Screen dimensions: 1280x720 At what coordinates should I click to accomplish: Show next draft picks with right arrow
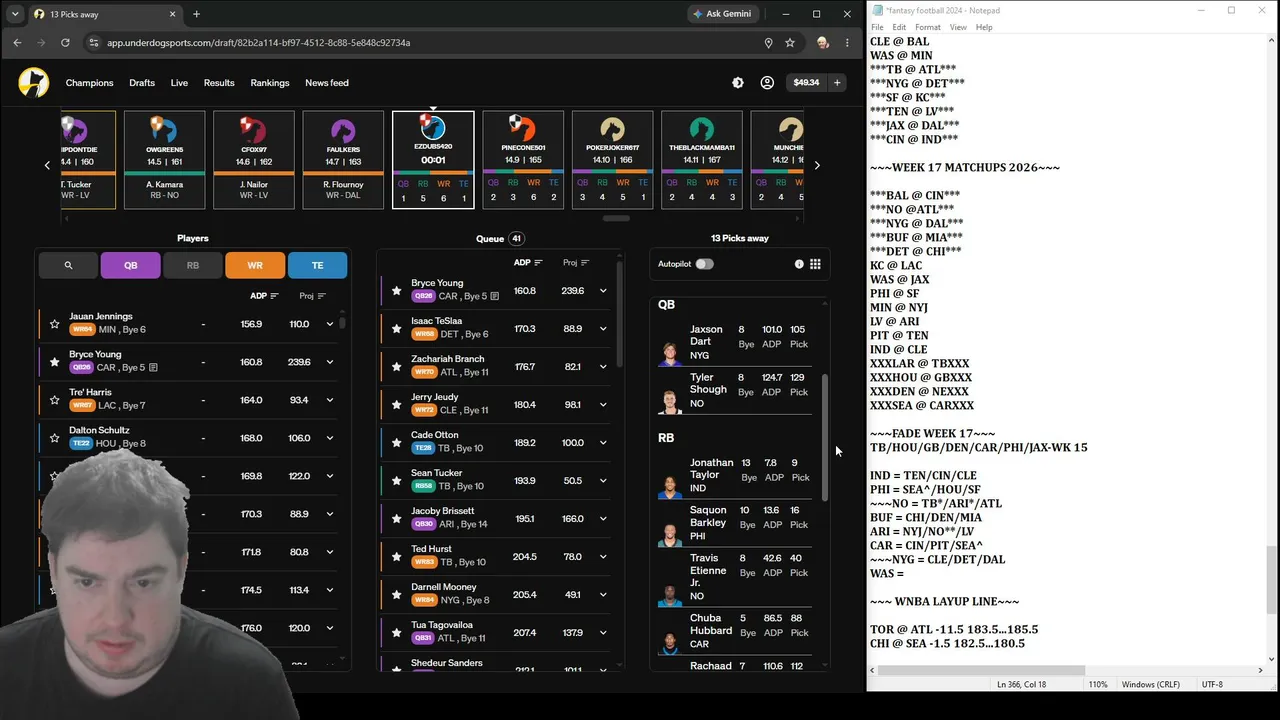coord(817,165)
